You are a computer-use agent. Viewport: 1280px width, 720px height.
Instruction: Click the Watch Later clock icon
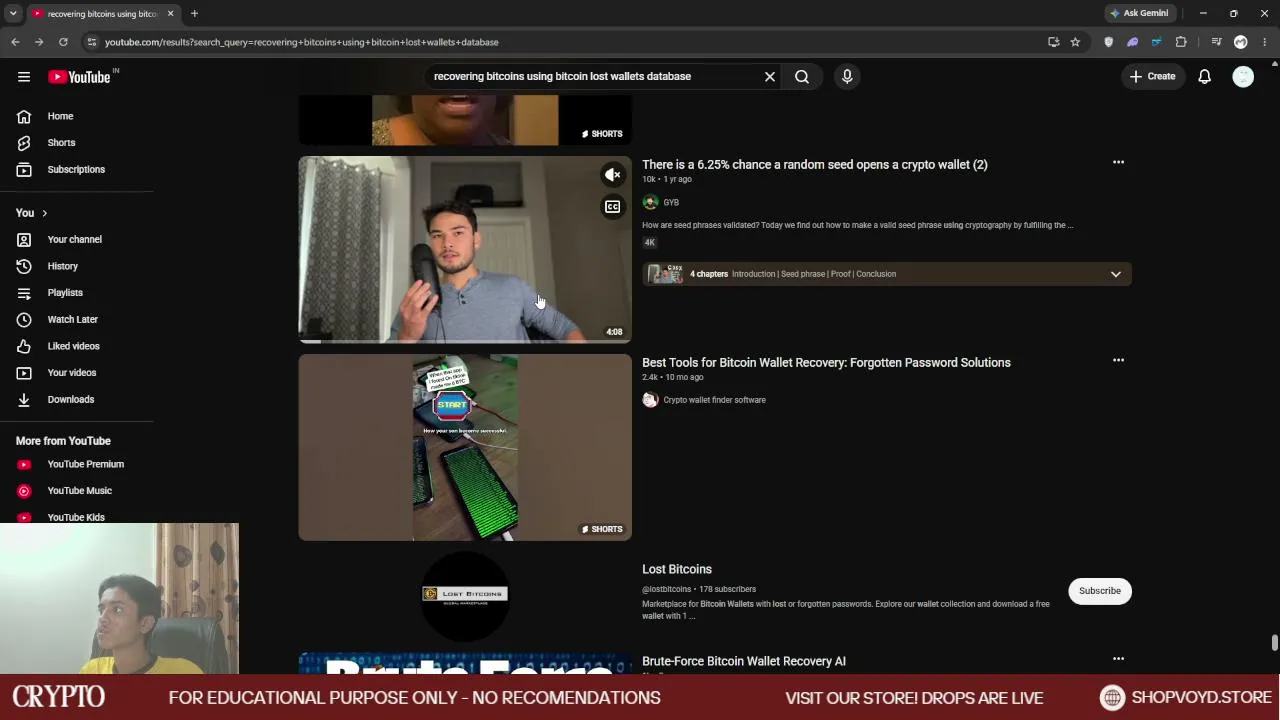point(24,319)
